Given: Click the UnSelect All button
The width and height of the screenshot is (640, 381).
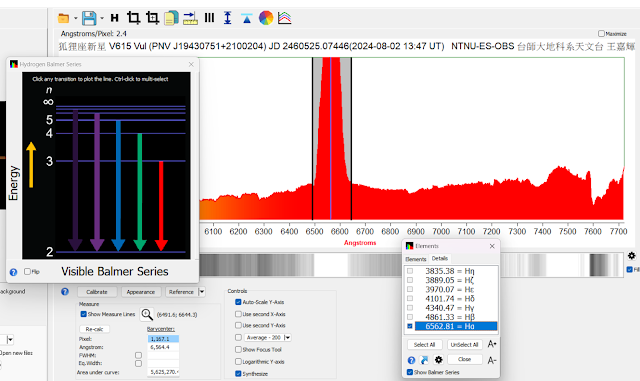Looking at the screenshot, I should (464, 345).
